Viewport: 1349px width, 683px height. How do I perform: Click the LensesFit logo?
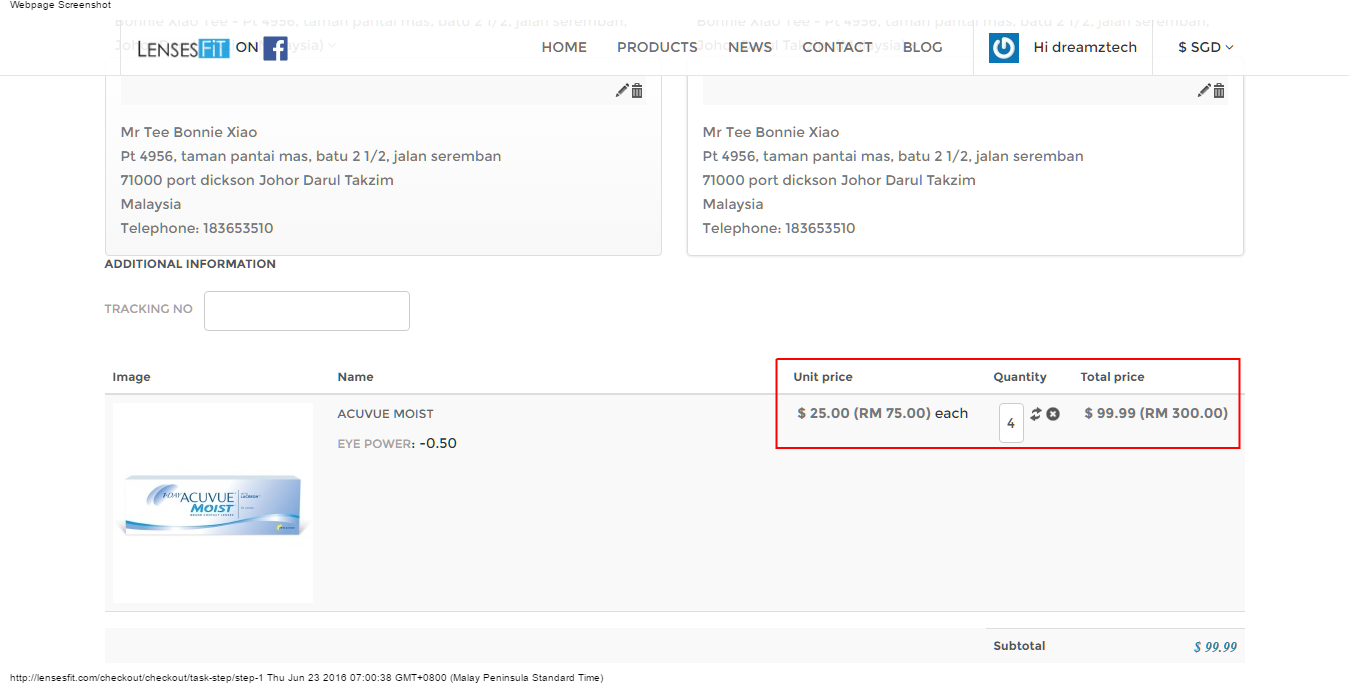pos(184,48)
